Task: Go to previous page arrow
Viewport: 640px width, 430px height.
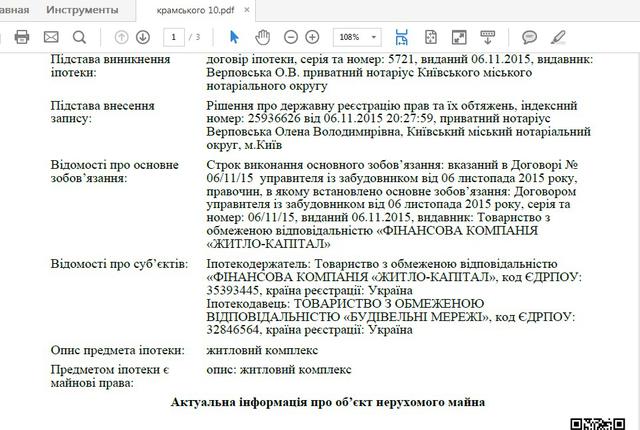Action: [x=121, y=38]
